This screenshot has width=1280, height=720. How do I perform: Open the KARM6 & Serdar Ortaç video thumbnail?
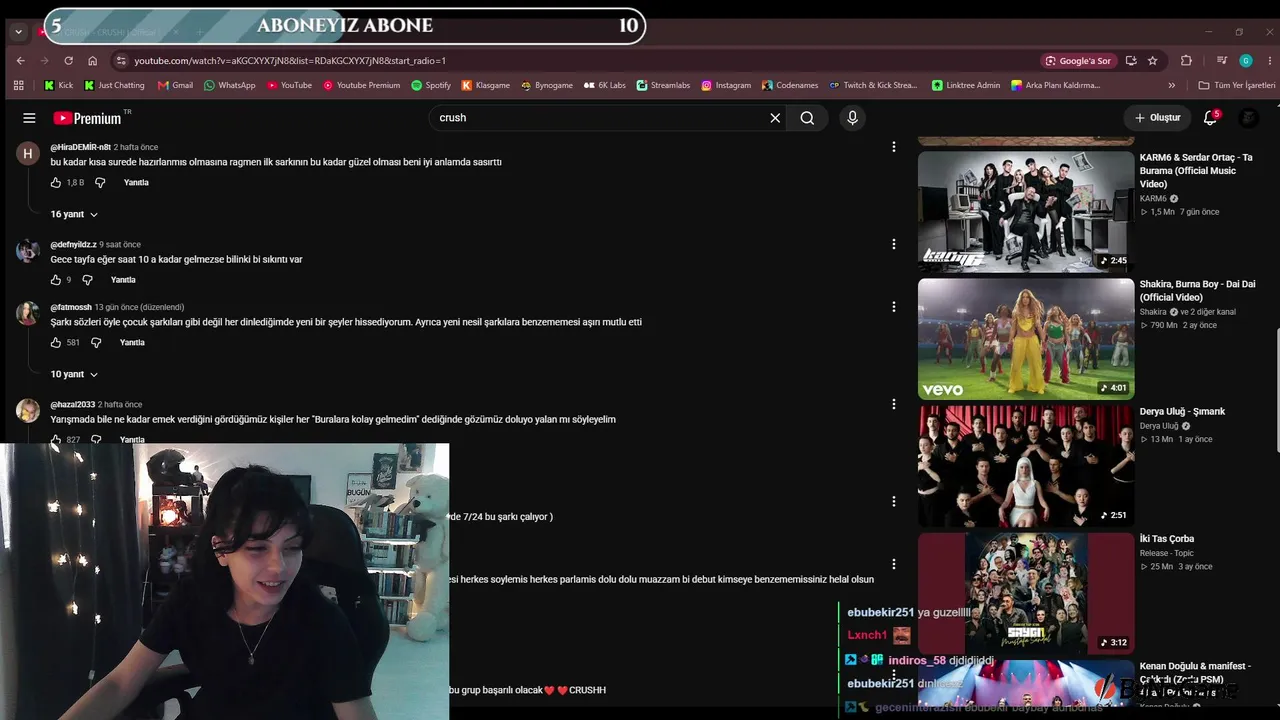(x=1026, y=211)
